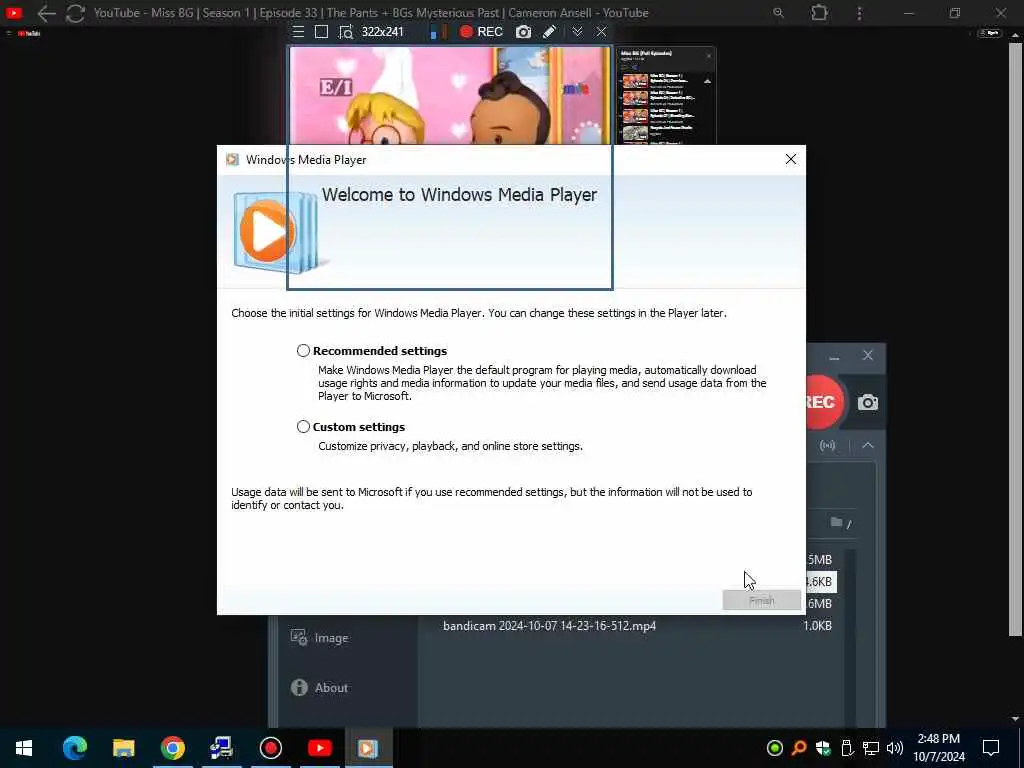Screen dimensions: 1024x768
Task: Collapse the overlay bar with double chevron
Action: [x=577, y=32]
